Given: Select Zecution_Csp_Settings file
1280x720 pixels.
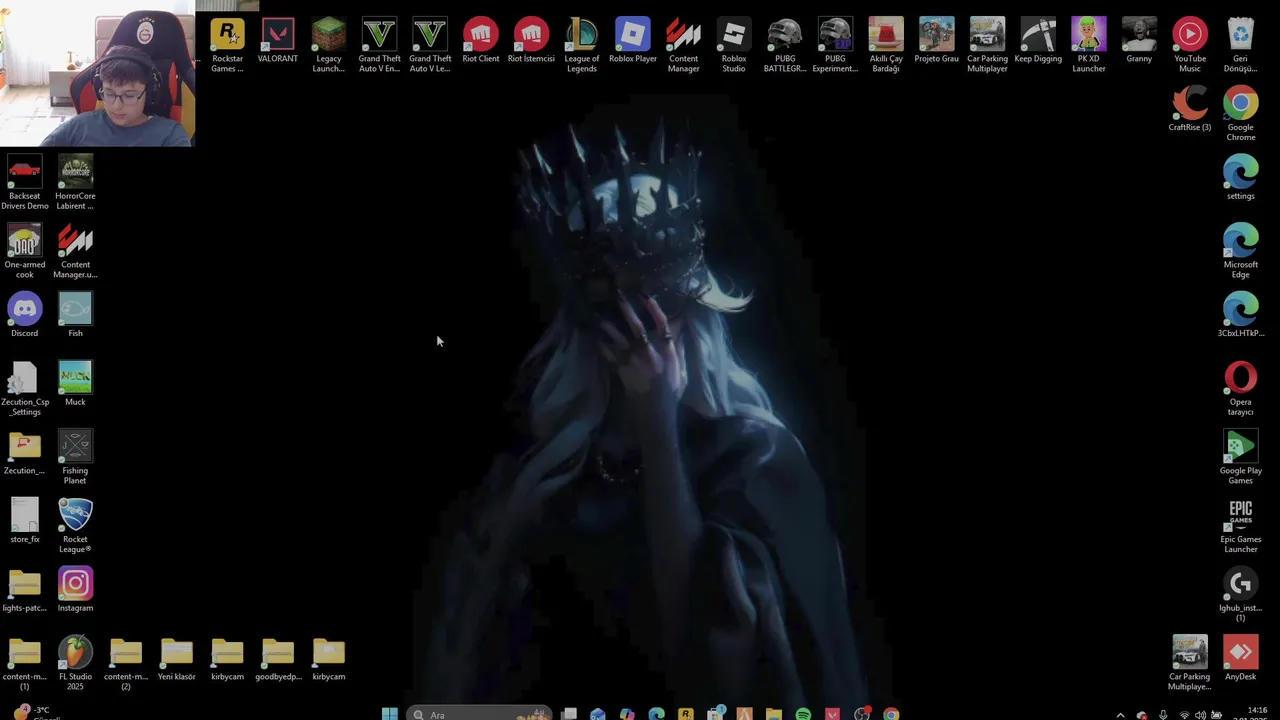Looking at the screenshot, I should point(25,388).
